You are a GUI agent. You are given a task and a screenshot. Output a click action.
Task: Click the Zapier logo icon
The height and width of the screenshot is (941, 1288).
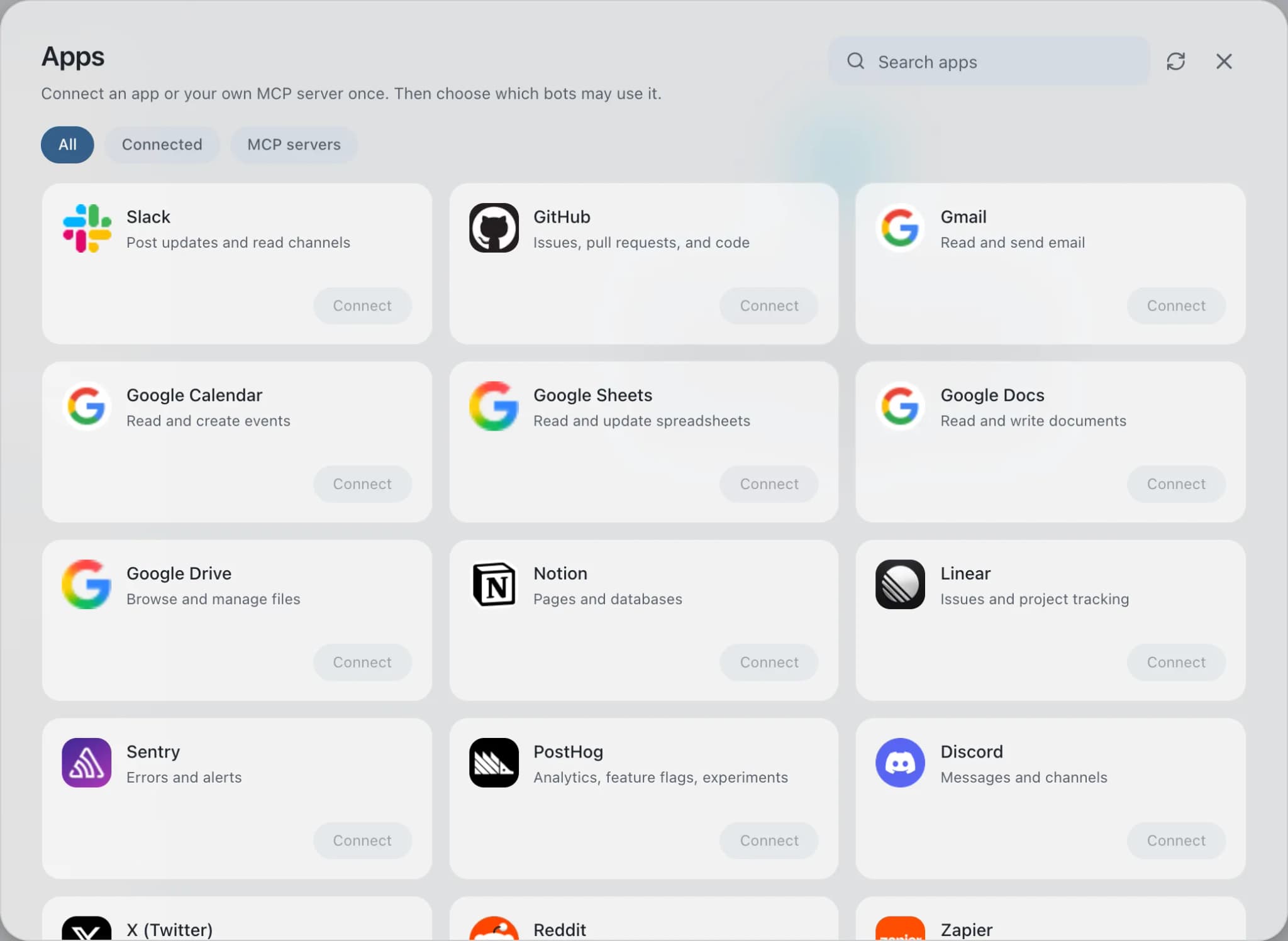900,928
